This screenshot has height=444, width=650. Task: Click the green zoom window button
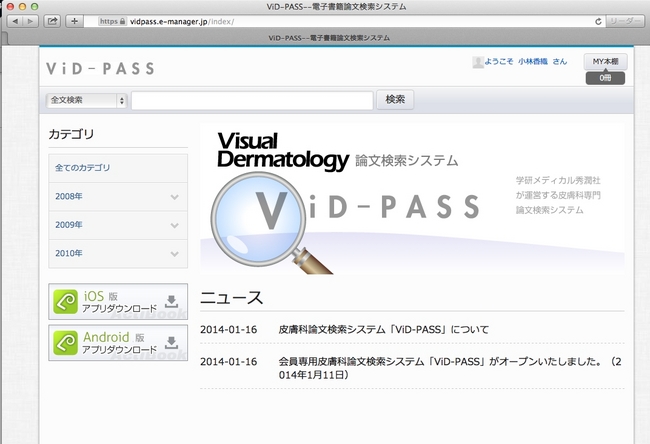click(x=34, y=7)
